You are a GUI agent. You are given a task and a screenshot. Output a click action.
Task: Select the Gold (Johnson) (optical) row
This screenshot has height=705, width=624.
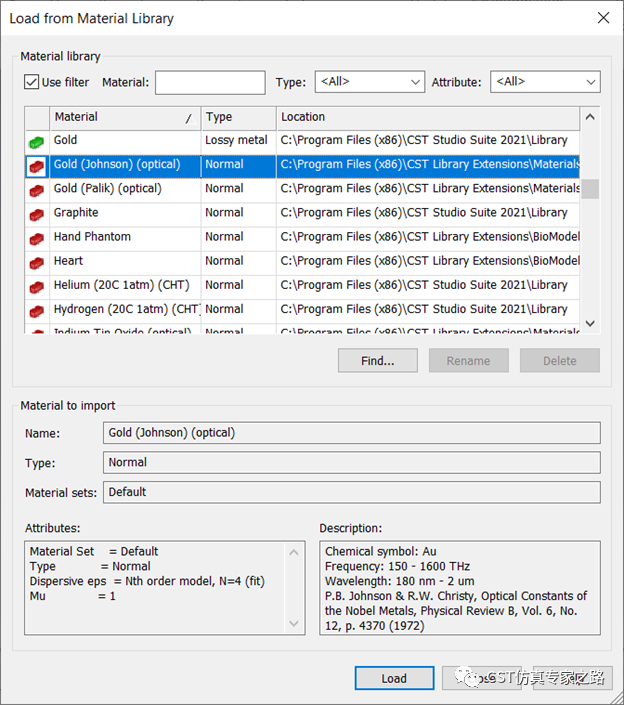coord(302,167)
